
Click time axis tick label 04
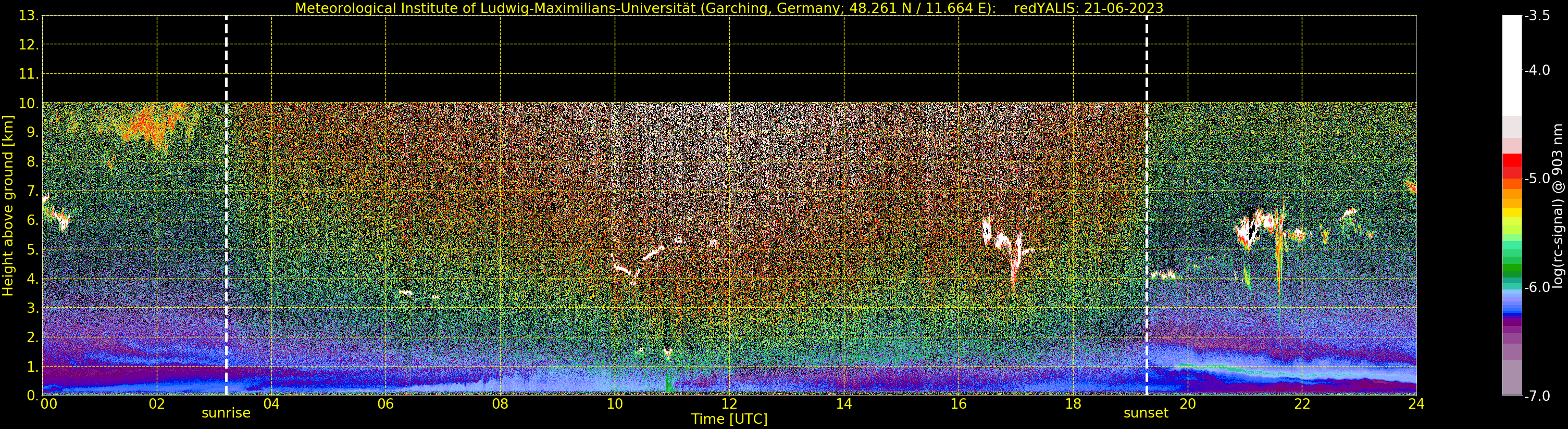pyautogui.click(x=271, y=404)
